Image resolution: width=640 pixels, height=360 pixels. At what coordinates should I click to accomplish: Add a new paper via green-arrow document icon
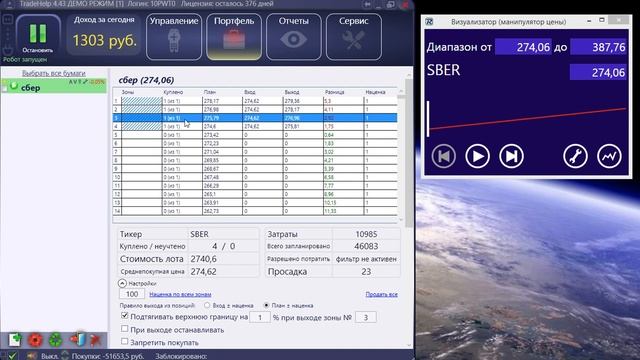point(15,340)
